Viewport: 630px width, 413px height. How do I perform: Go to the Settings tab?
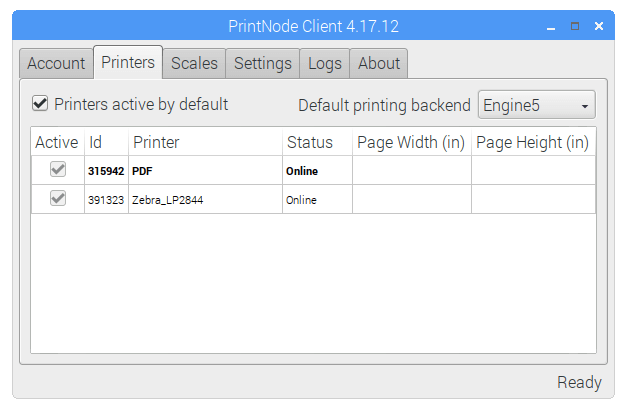263,63
